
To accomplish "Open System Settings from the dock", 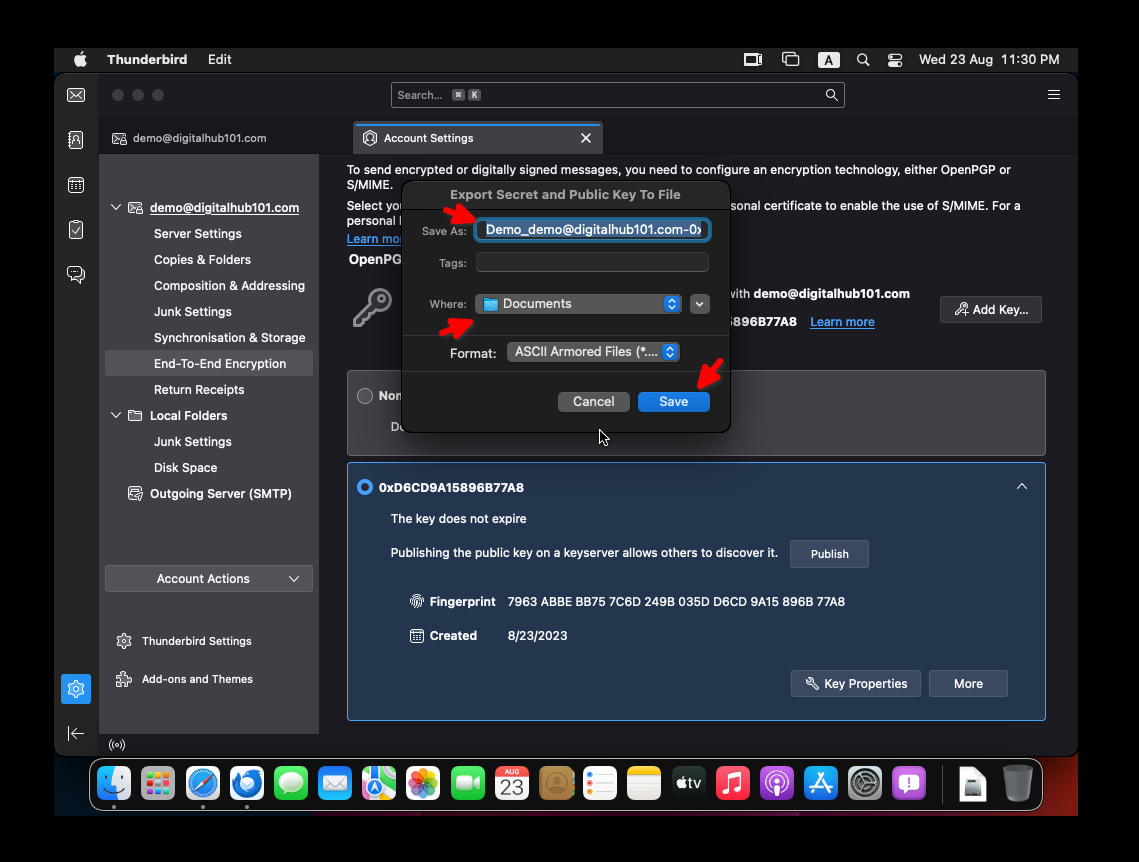I will (x=864, y=784).
